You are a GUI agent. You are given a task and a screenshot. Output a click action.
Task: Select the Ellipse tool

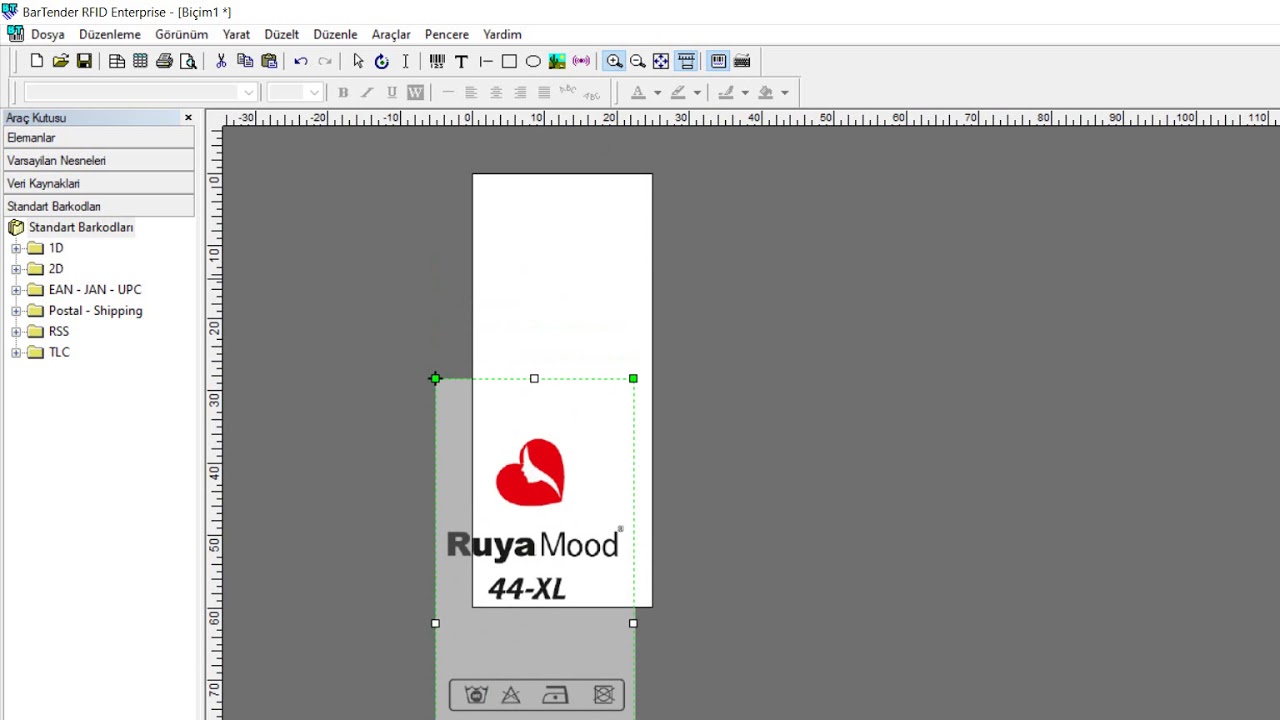click(x=533, y=61)
